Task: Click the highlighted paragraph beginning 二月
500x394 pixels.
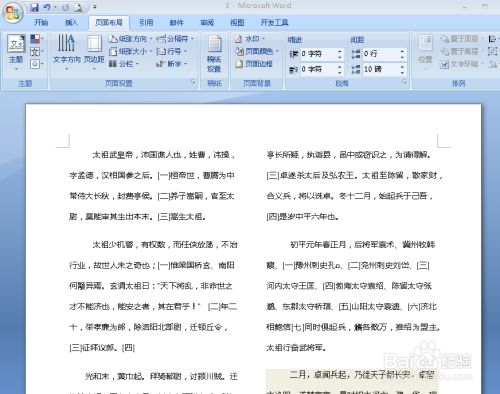Action: point(352,381)
